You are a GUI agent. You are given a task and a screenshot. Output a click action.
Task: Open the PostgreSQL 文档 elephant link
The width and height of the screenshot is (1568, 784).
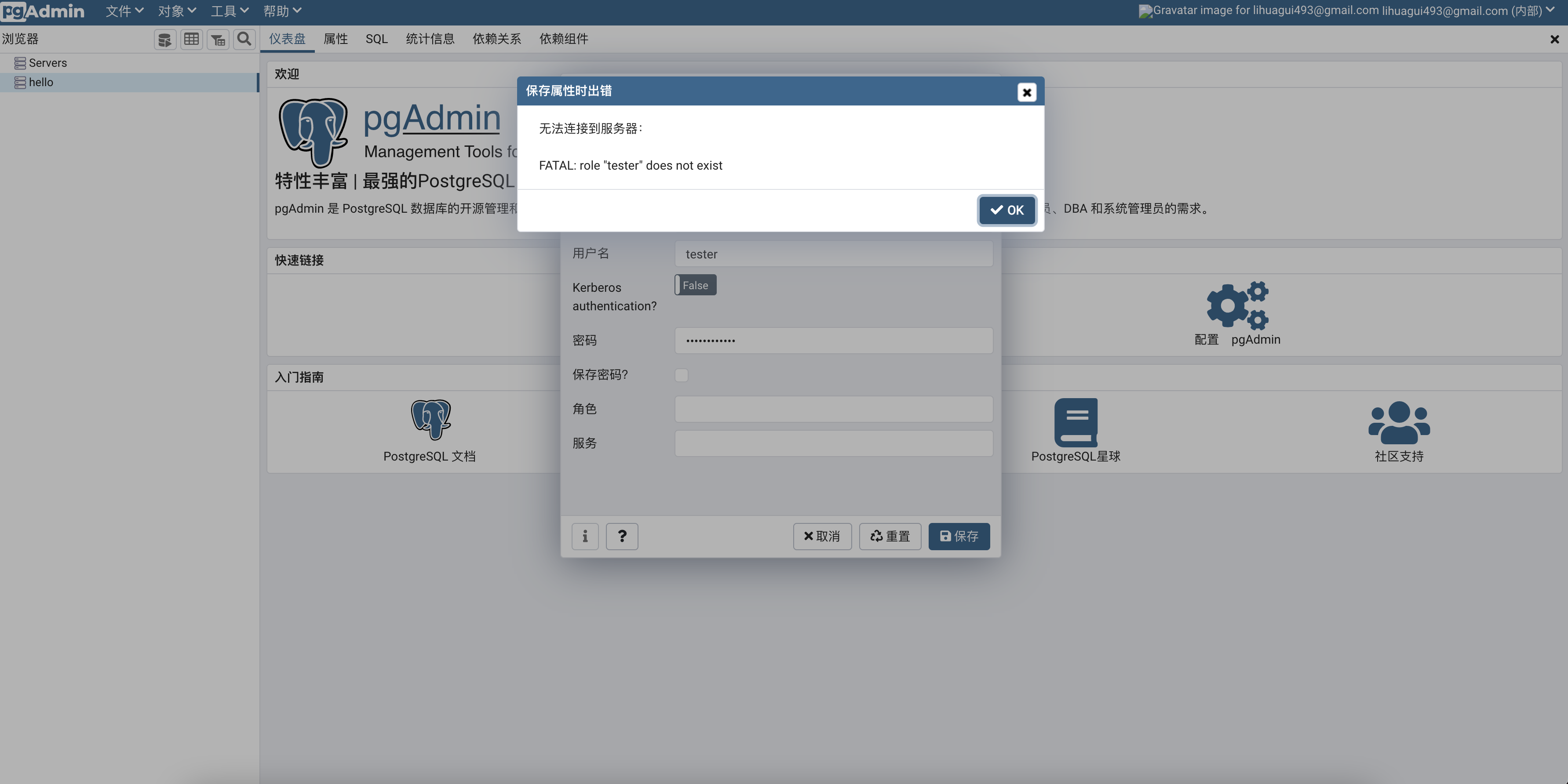430,420
